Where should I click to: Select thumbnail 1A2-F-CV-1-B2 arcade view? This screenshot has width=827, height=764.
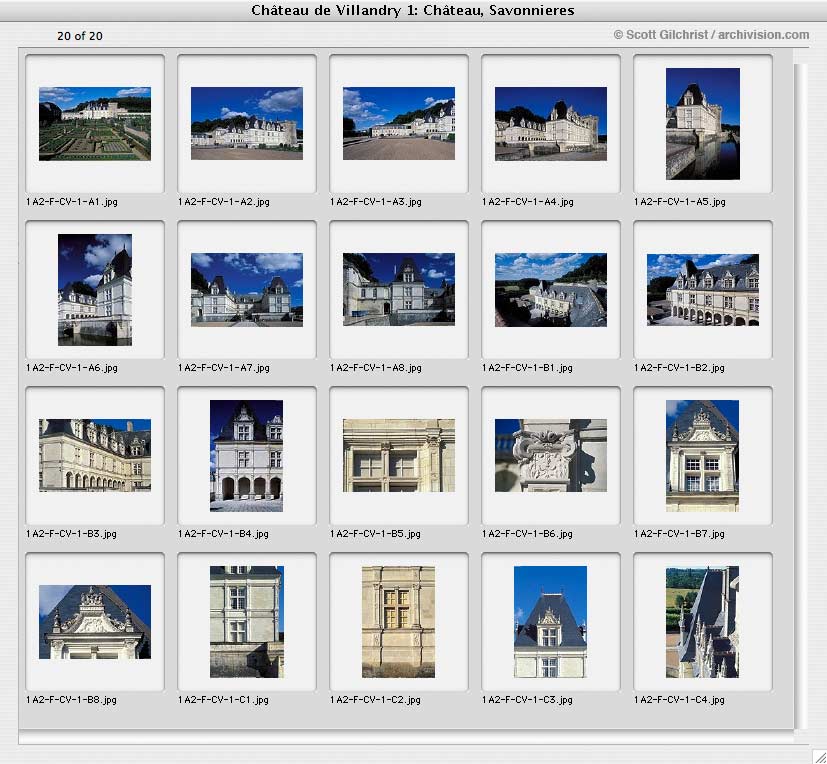[703, 290]
